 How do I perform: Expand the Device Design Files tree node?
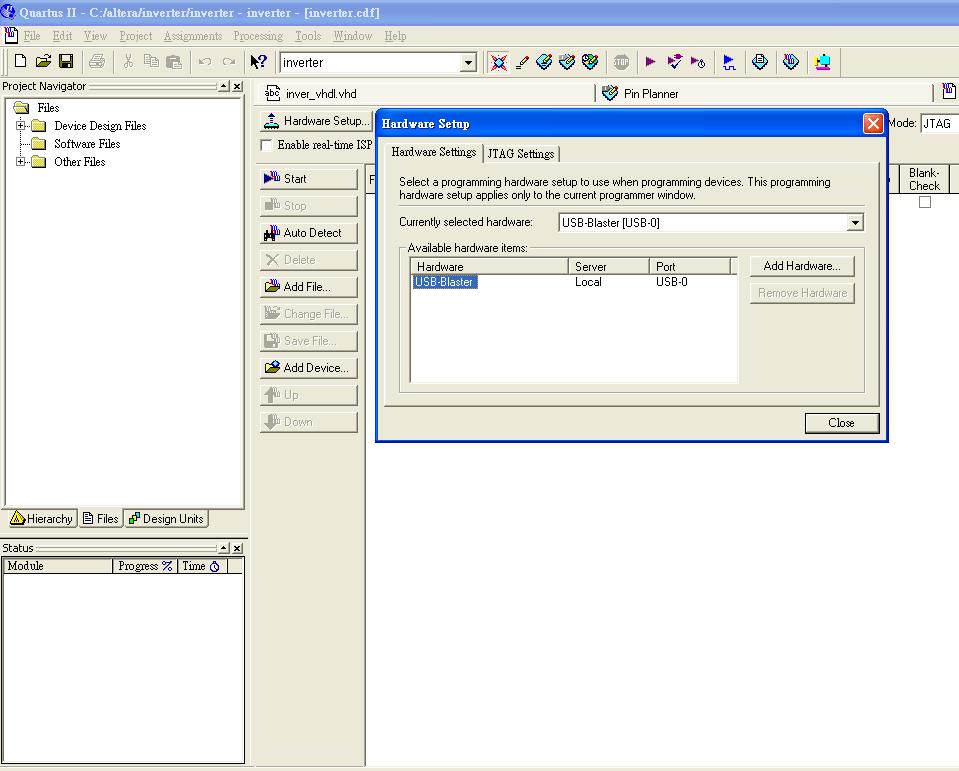[21, 126]
